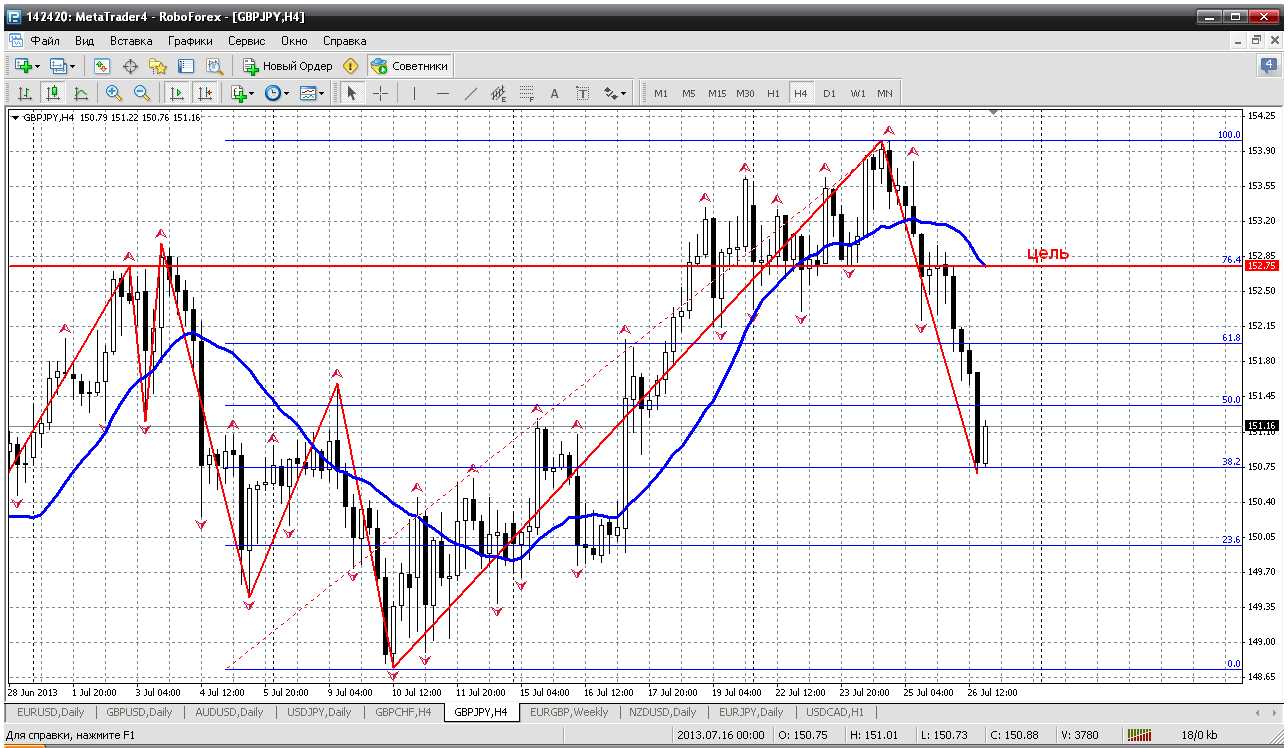Select the text label tool
The width and height of the screenshot is (1288, 748).
coord(583,93)
